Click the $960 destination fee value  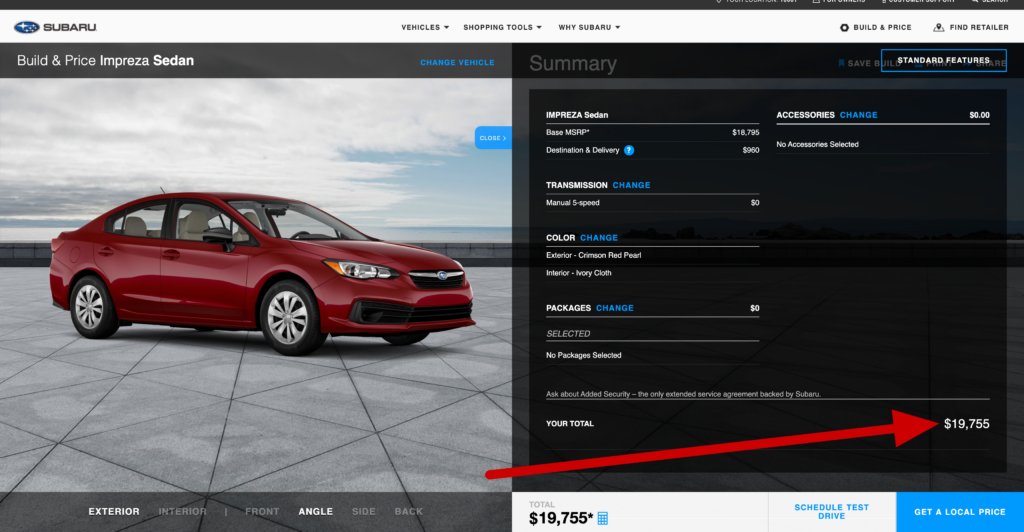click(x=751, y=150)
